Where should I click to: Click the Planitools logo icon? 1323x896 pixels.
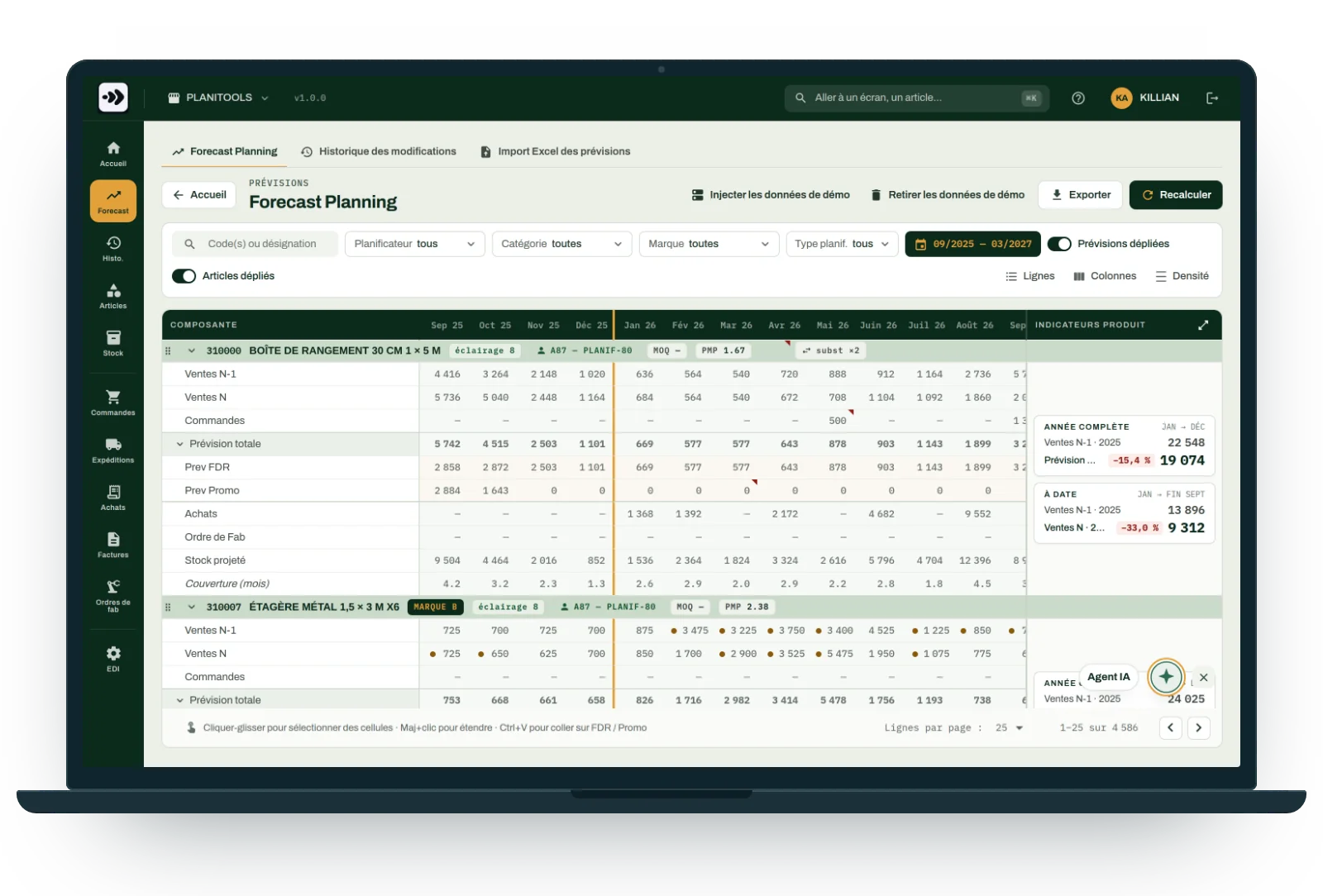[113, 98]
